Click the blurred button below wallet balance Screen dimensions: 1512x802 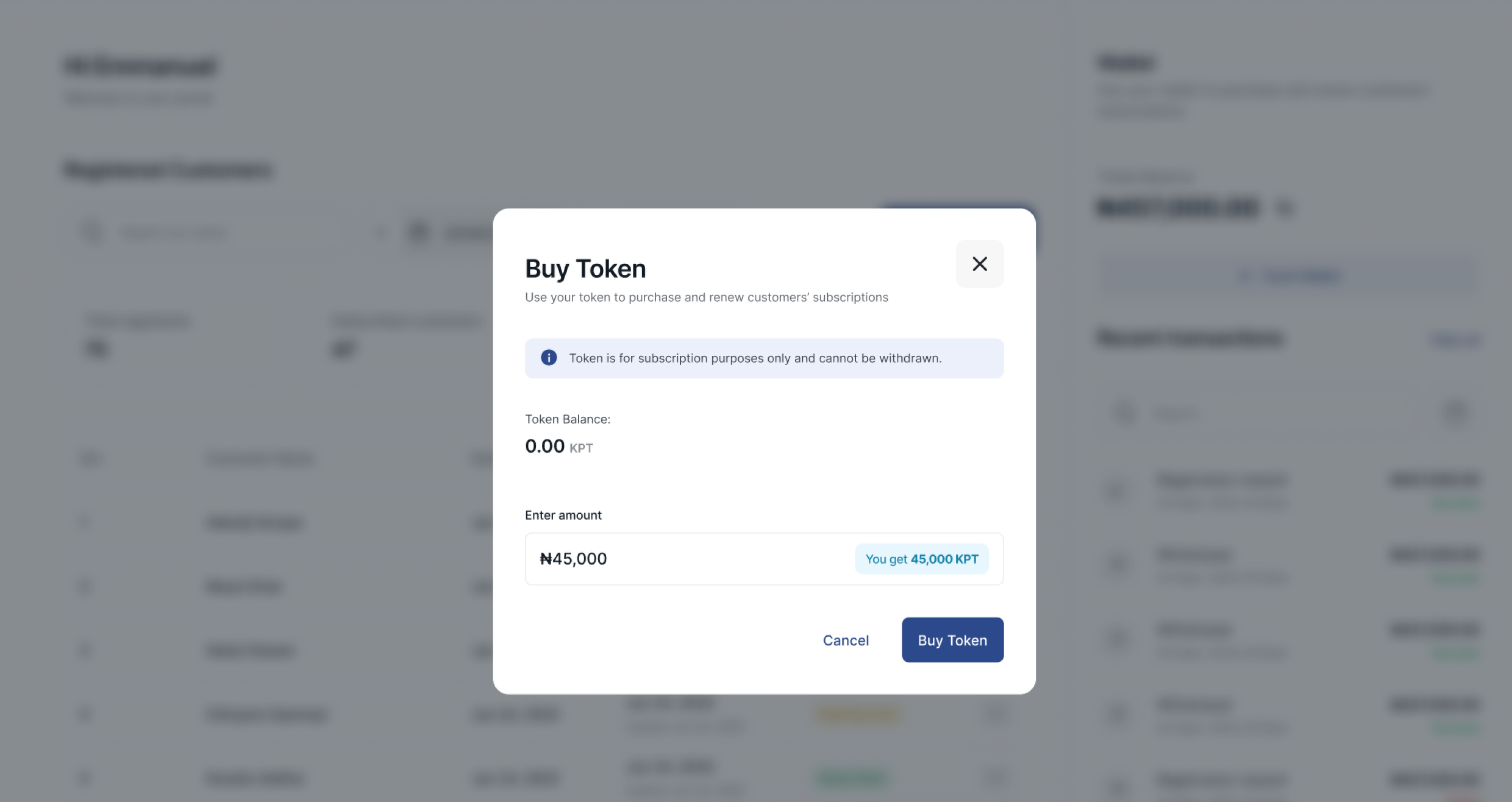pos(1288,276)
